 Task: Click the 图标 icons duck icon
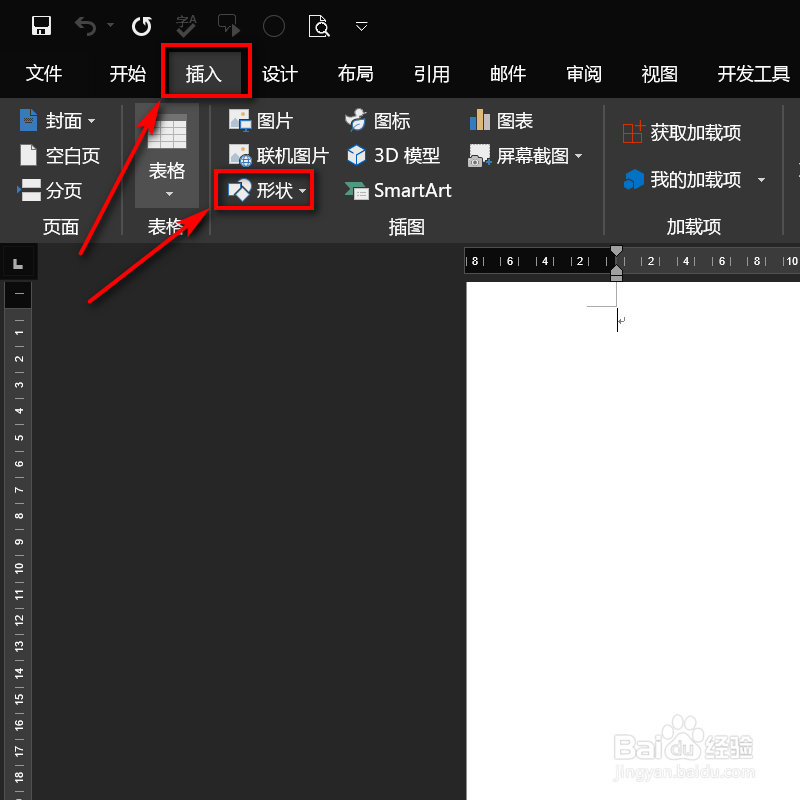(356, 120)
